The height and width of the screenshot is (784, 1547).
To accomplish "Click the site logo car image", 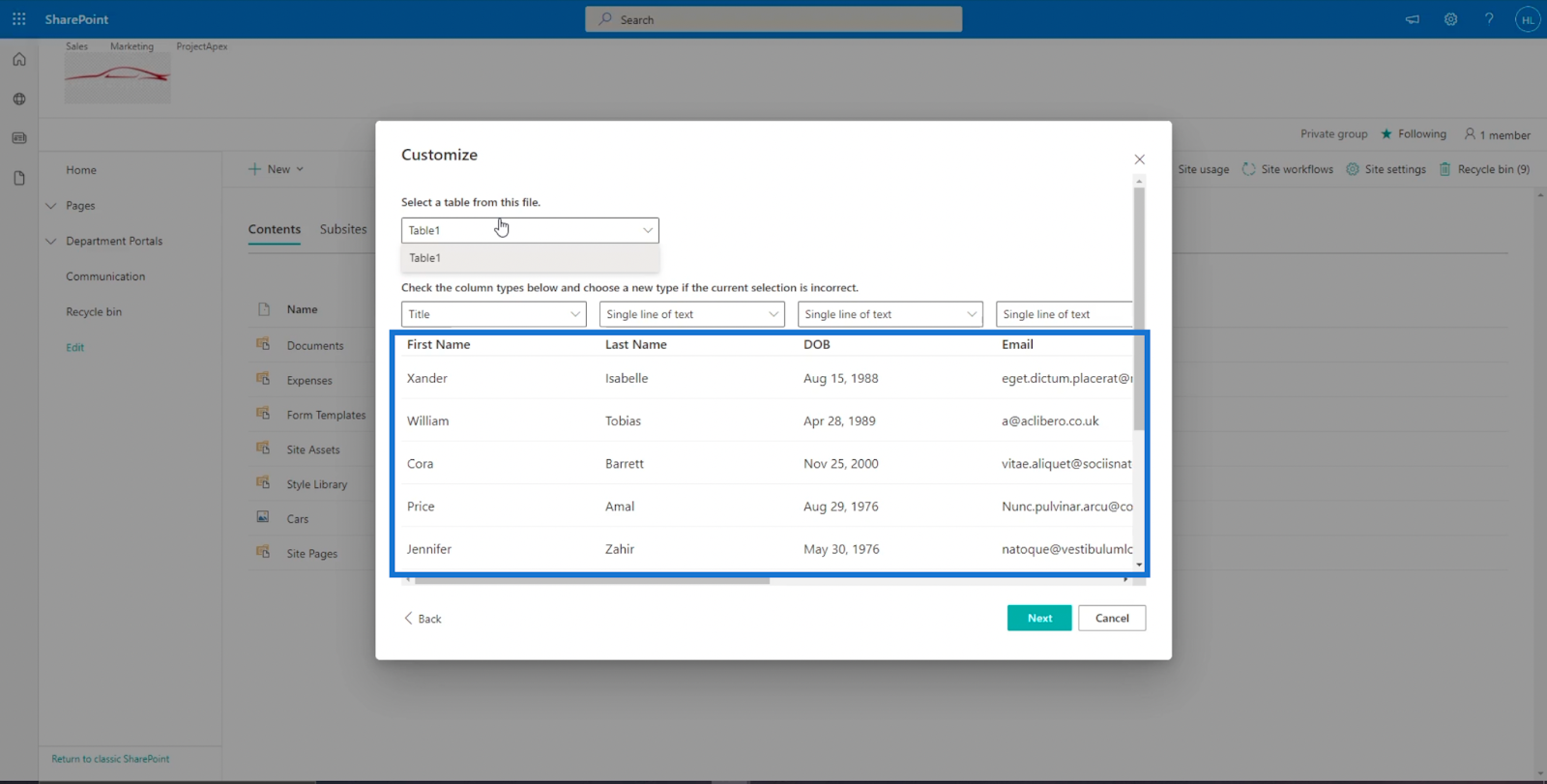I will [118, 78].
